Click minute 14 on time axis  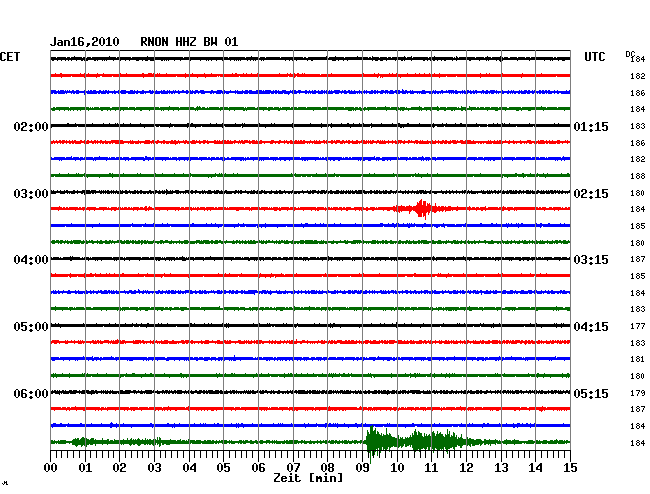point(535,467)
